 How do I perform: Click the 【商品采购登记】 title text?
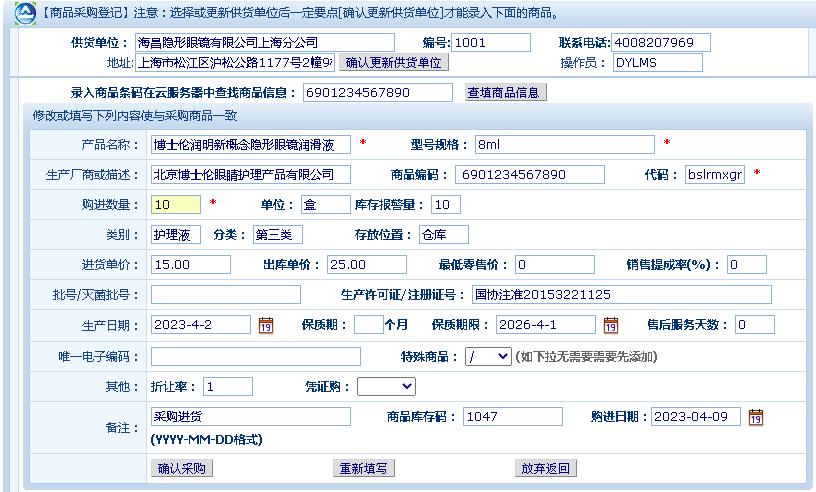pos(85,13)
